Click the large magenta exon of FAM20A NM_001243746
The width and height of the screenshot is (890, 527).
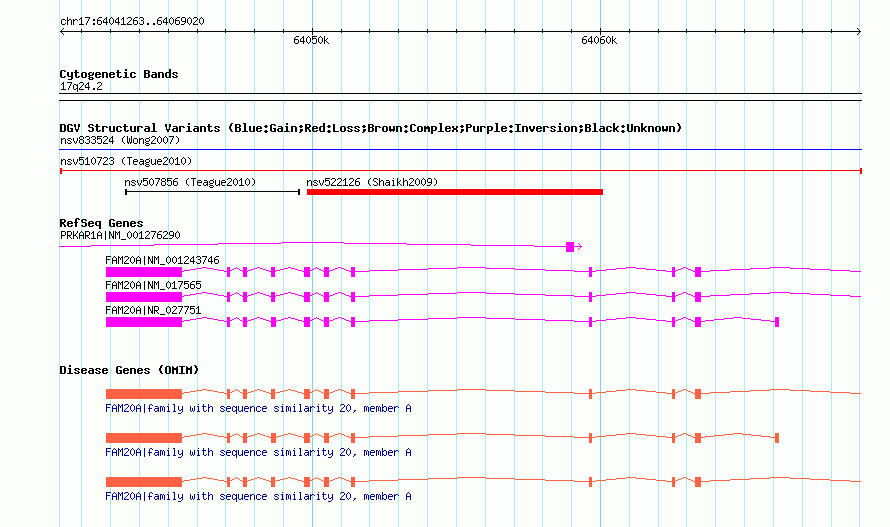(x=144, y=272)
